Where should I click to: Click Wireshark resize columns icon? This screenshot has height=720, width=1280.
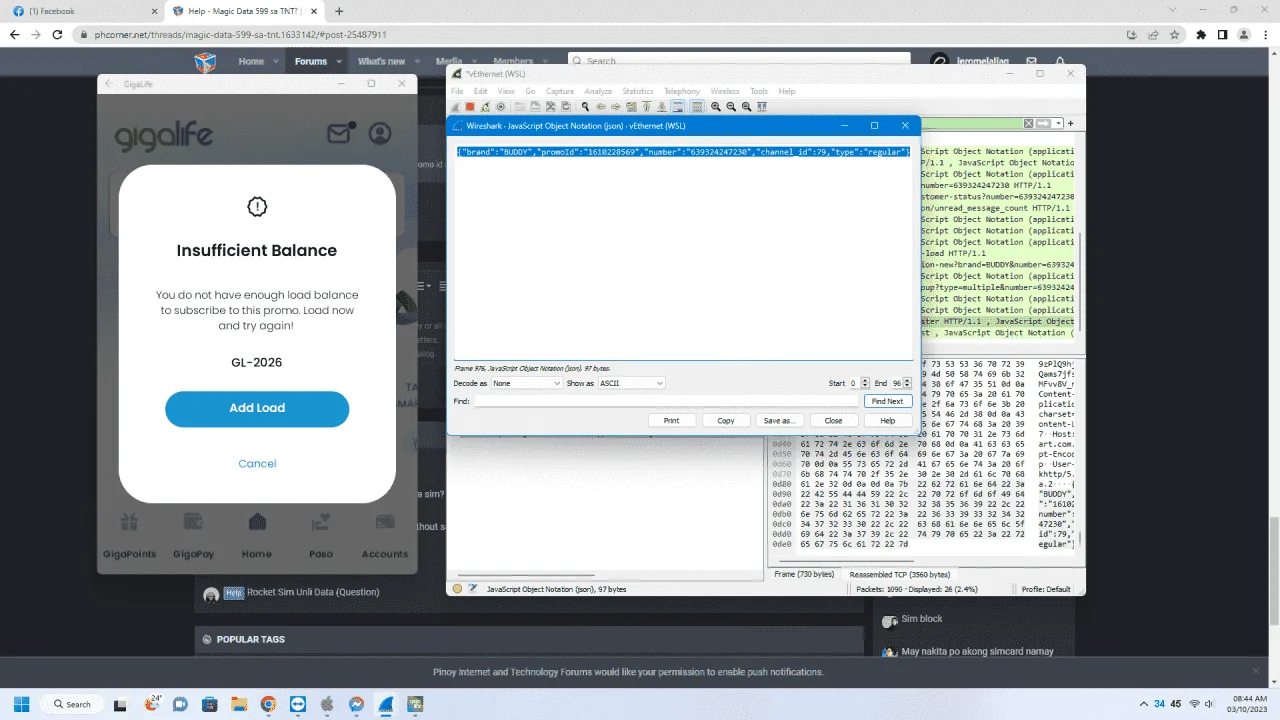[762, 107]
